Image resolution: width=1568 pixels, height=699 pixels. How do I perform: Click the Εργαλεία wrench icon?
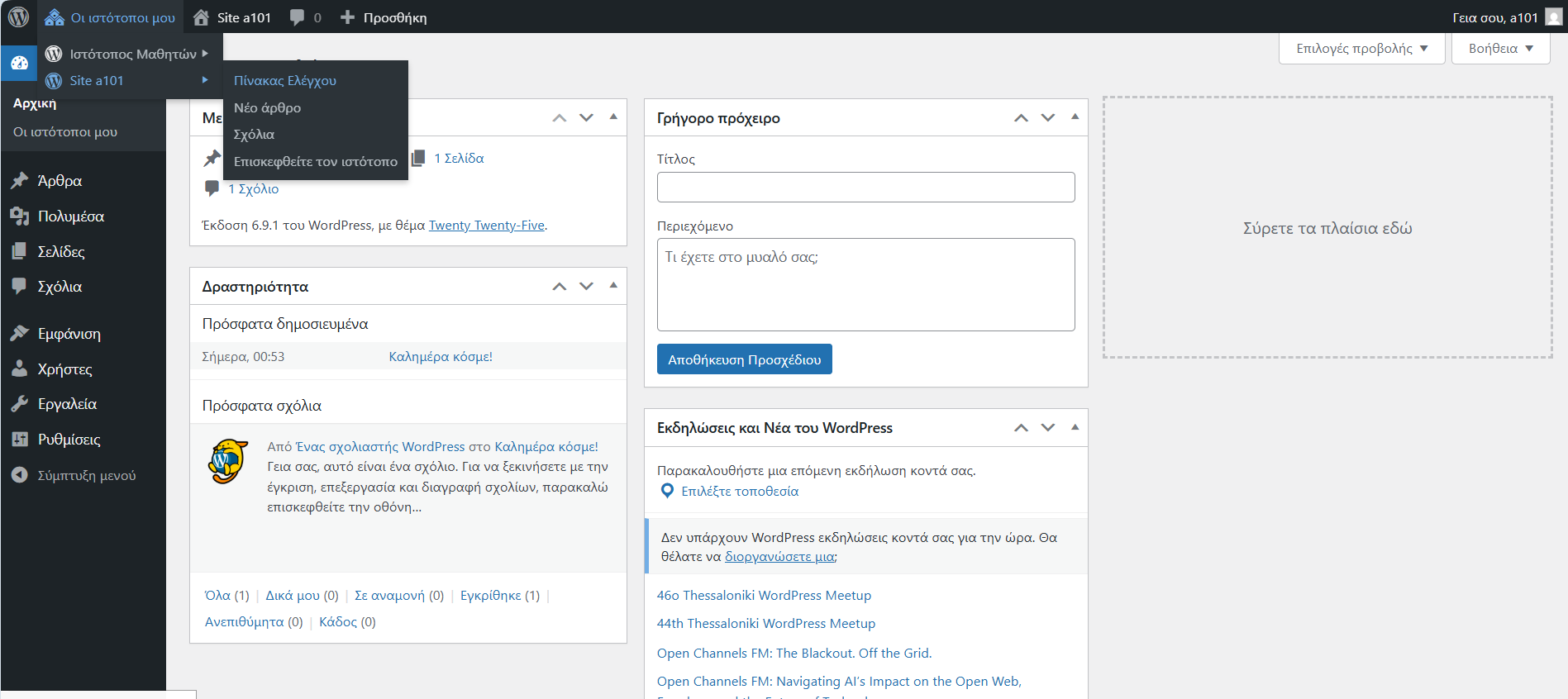point(20,404)
